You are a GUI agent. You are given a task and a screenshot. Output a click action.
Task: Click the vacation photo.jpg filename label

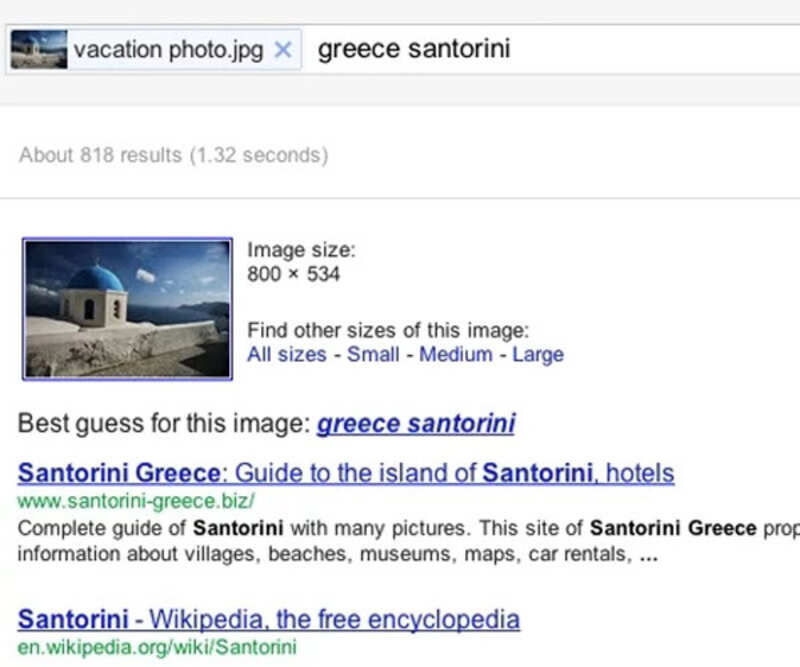(x=168, y=49)
